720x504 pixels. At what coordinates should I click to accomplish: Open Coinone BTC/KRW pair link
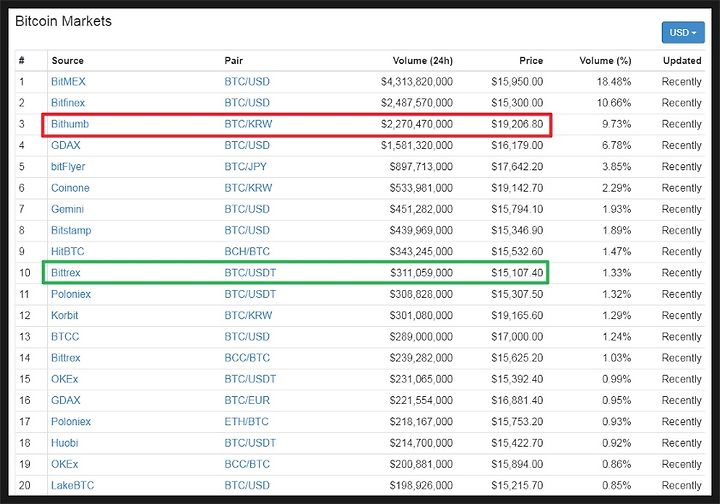(x=248, y=188)
